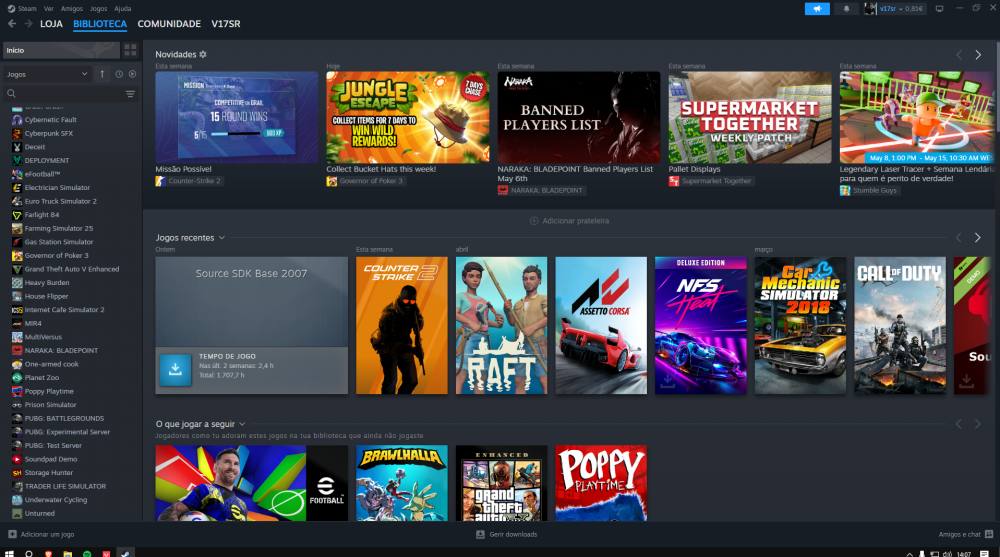Click the sidebar filter options icon
Viewport: 1000px width, 557px height.
(130, 94)
